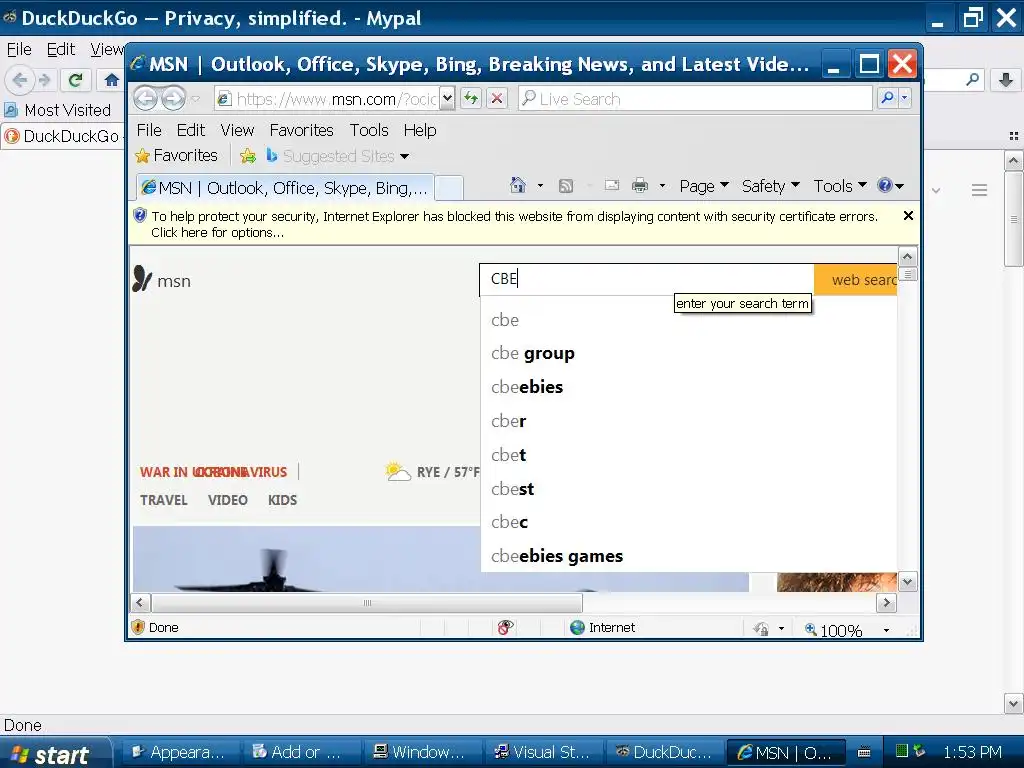Click the Favorites star button
The width and height of the screenshot is (1024, 768).
coord(176,155)
